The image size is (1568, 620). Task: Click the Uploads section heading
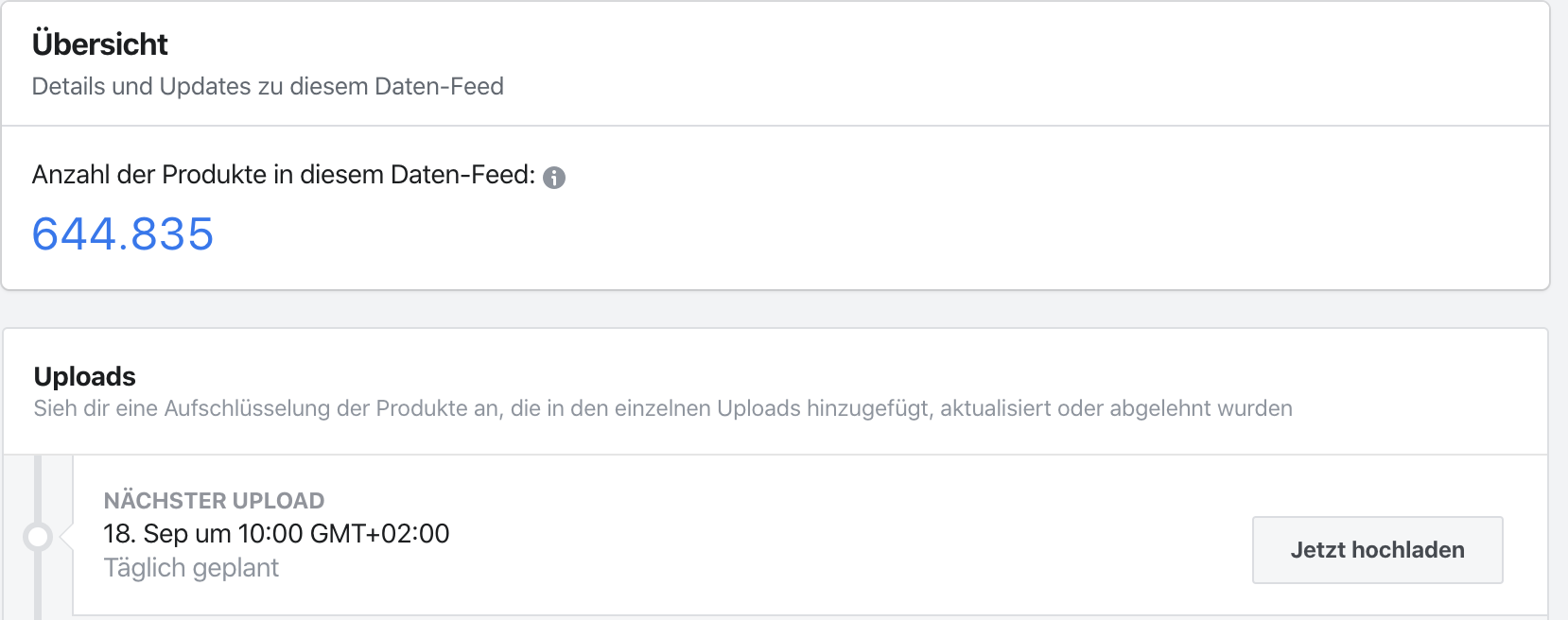pyautogui.click(x=85, y=376)
